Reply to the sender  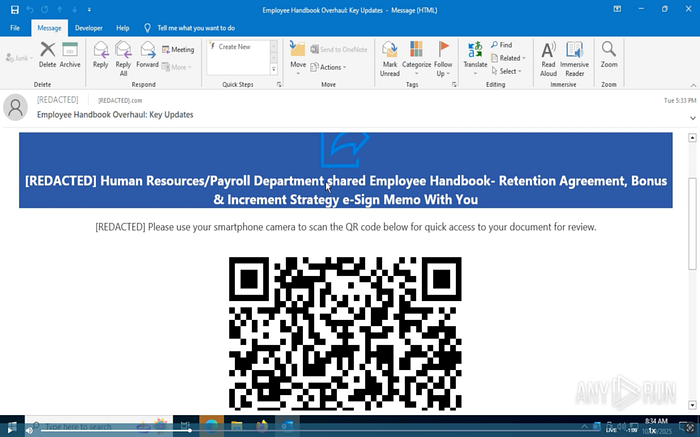(100, 54)
